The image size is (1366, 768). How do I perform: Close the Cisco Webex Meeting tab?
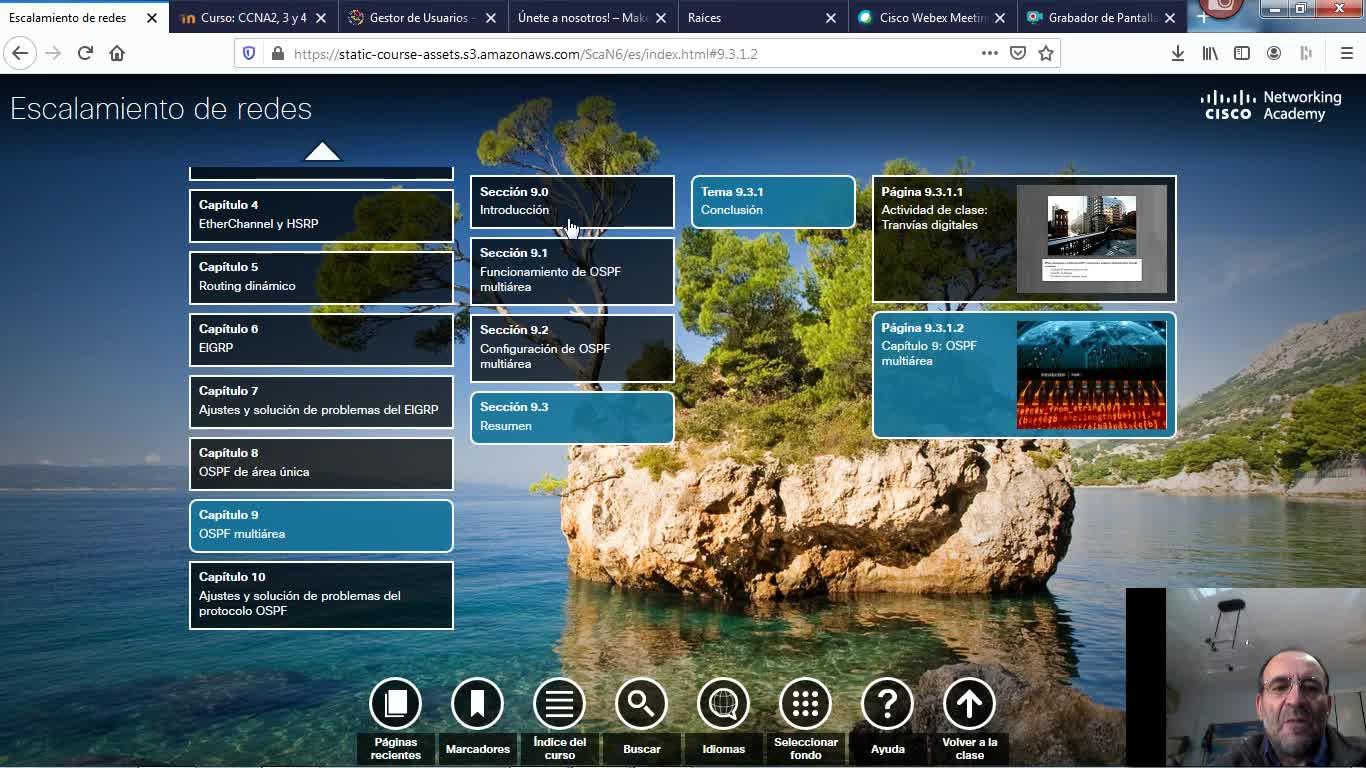[1000, 18]
